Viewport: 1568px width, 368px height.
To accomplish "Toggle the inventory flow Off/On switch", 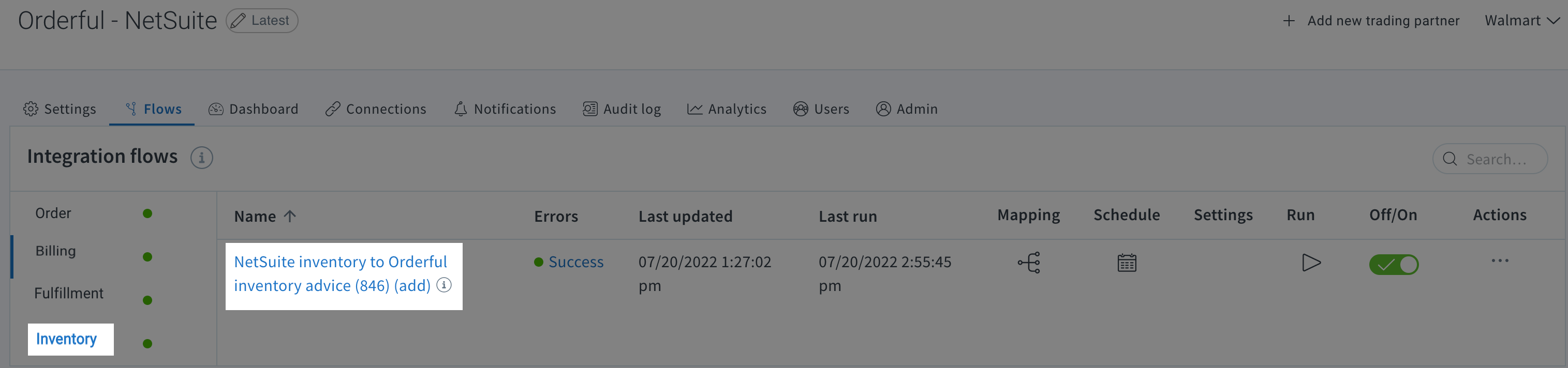I will pyautogui.click(x=1393, y=265).
